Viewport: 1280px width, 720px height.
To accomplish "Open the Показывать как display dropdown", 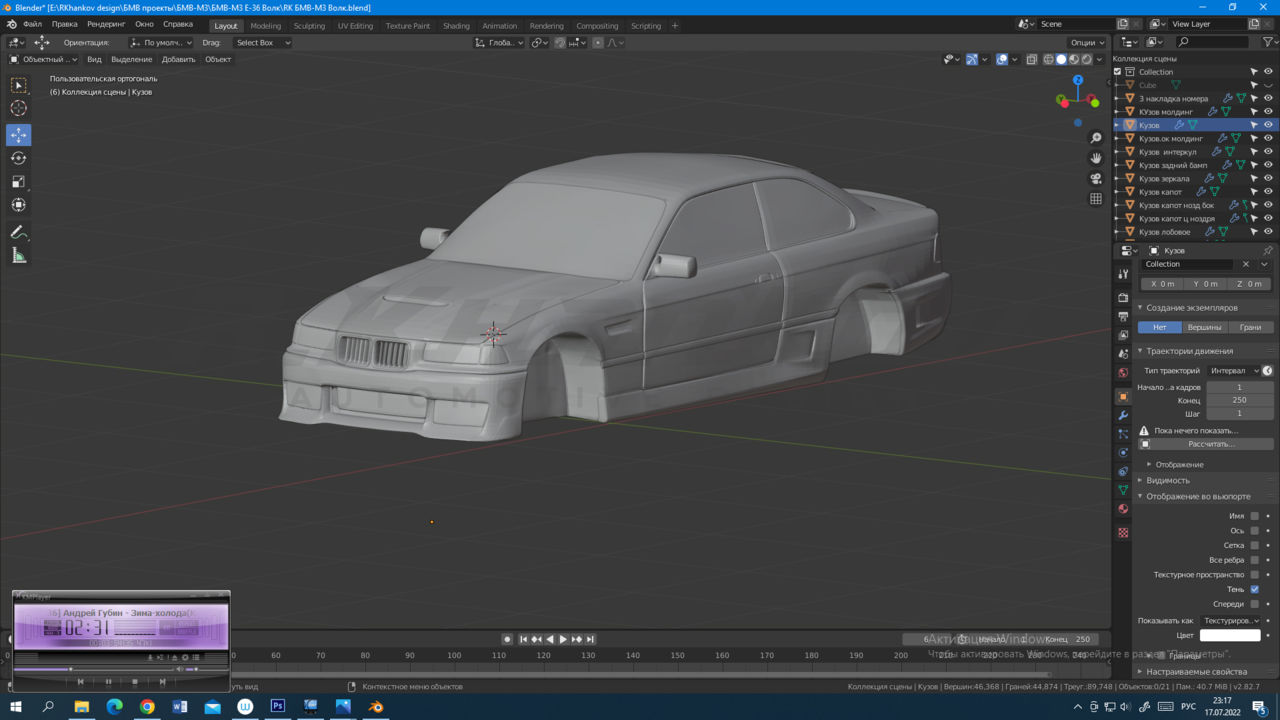I will click(x=1230, y=621).
